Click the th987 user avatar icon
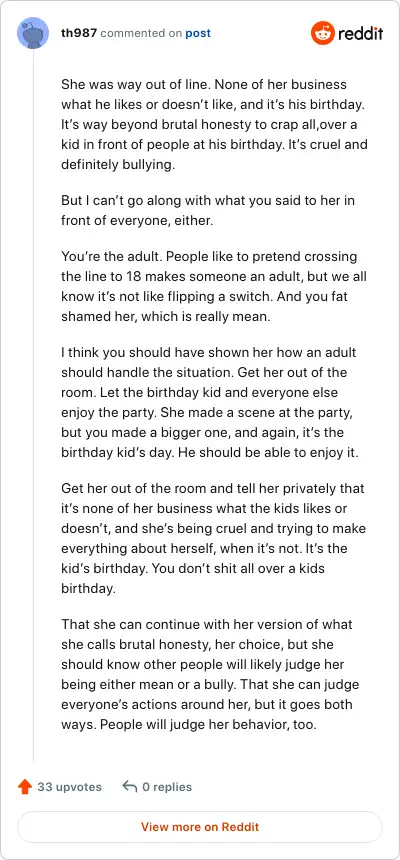This screenshot has height=860, width=400. (x=33, y=33)
